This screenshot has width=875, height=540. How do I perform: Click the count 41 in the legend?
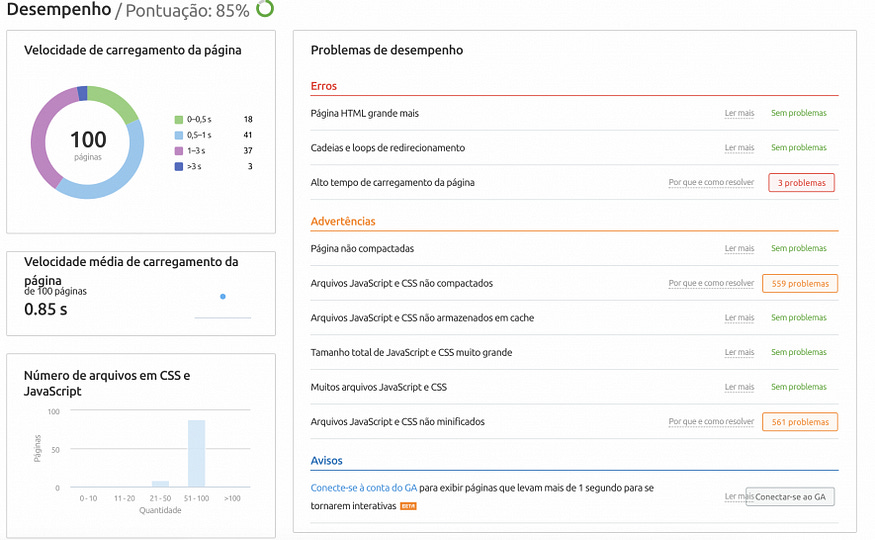click(x=248, y=135)
